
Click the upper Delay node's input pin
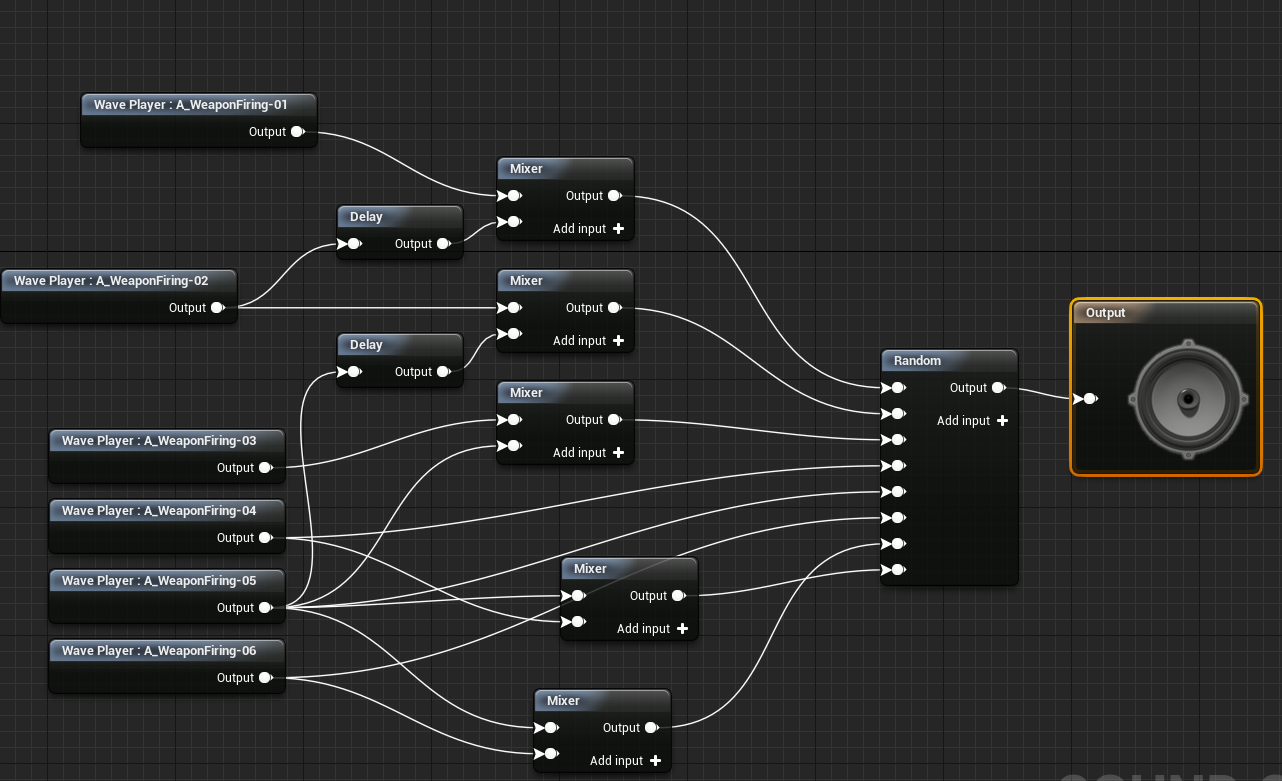351,244
